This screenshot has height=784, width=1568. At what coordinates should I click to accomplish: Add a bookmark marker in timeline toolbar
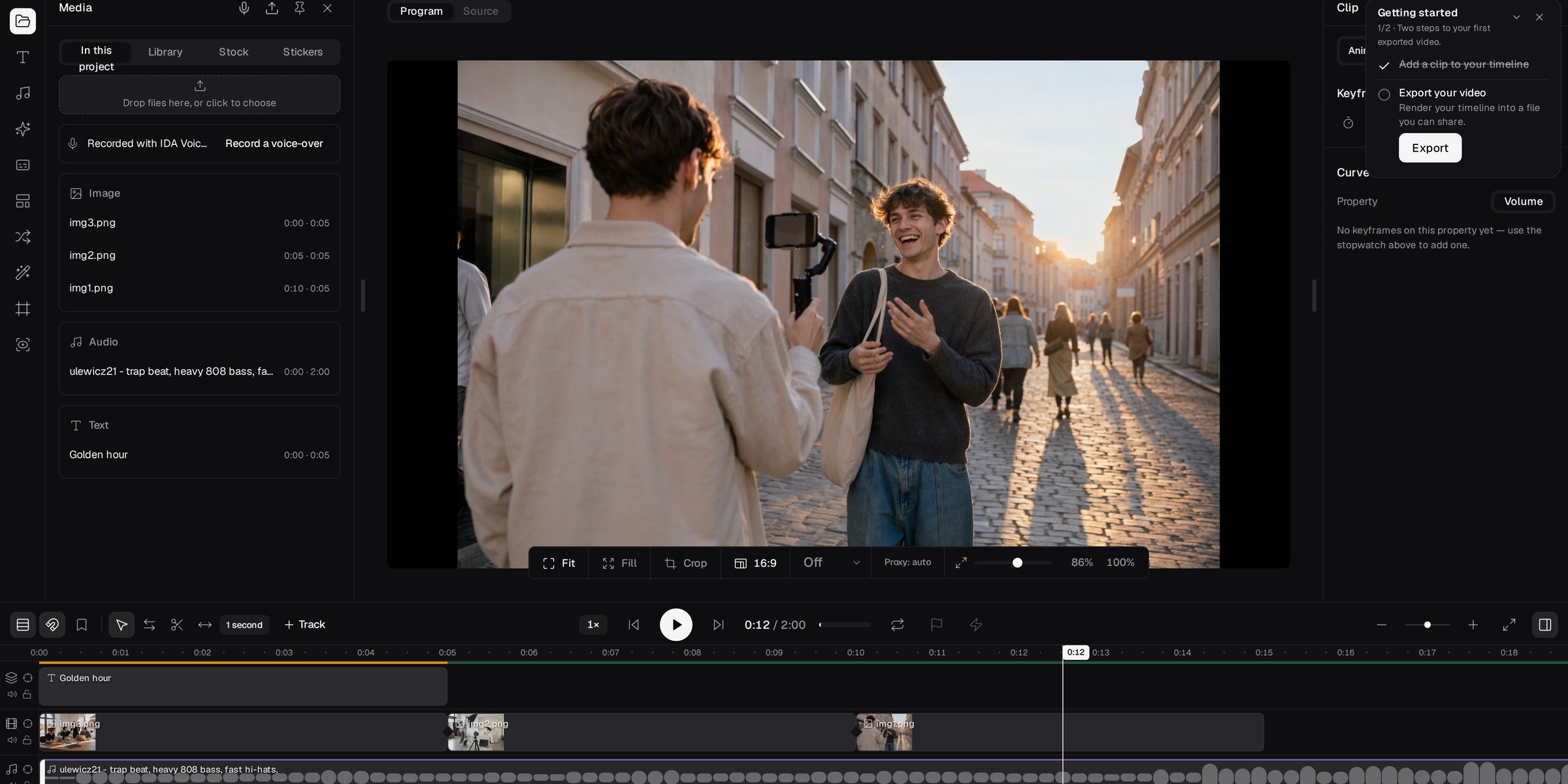(82, 625)
